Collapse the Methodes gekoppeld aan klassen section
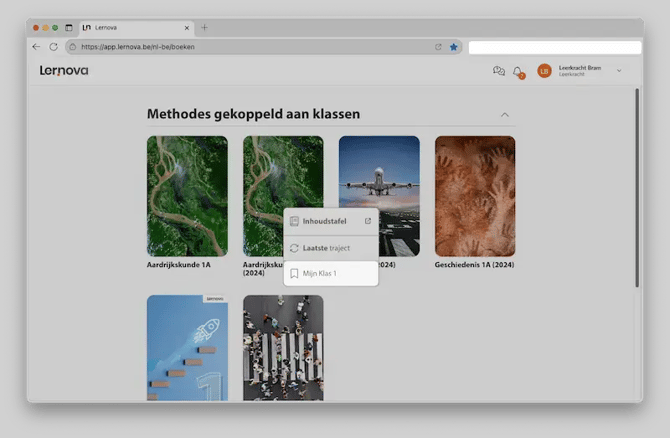Image resolution: width=670 pixels, height=438 pixels. tap(505, 115)
